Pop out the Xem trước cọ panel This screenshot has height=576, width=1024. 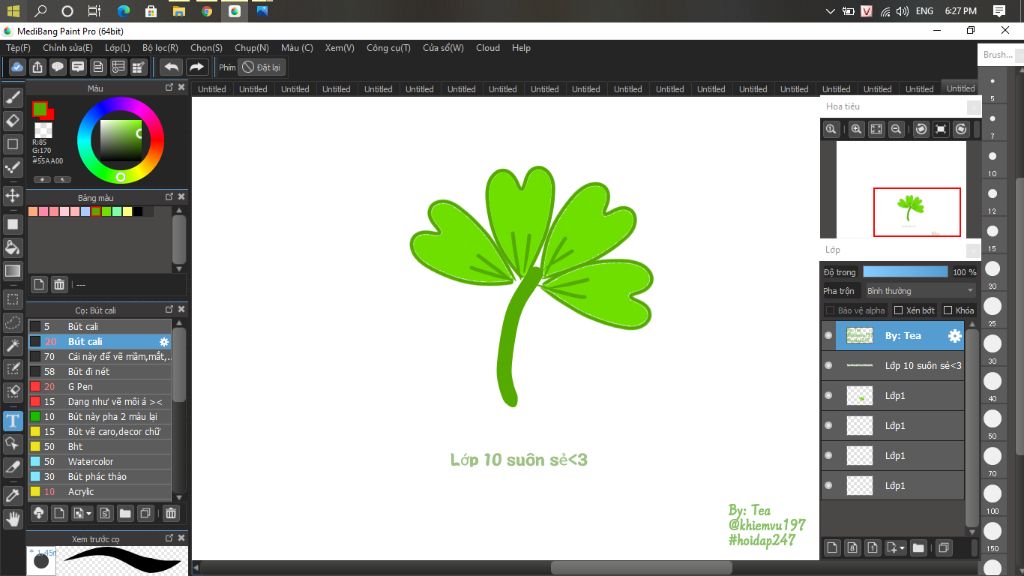[x=169, y=538]
